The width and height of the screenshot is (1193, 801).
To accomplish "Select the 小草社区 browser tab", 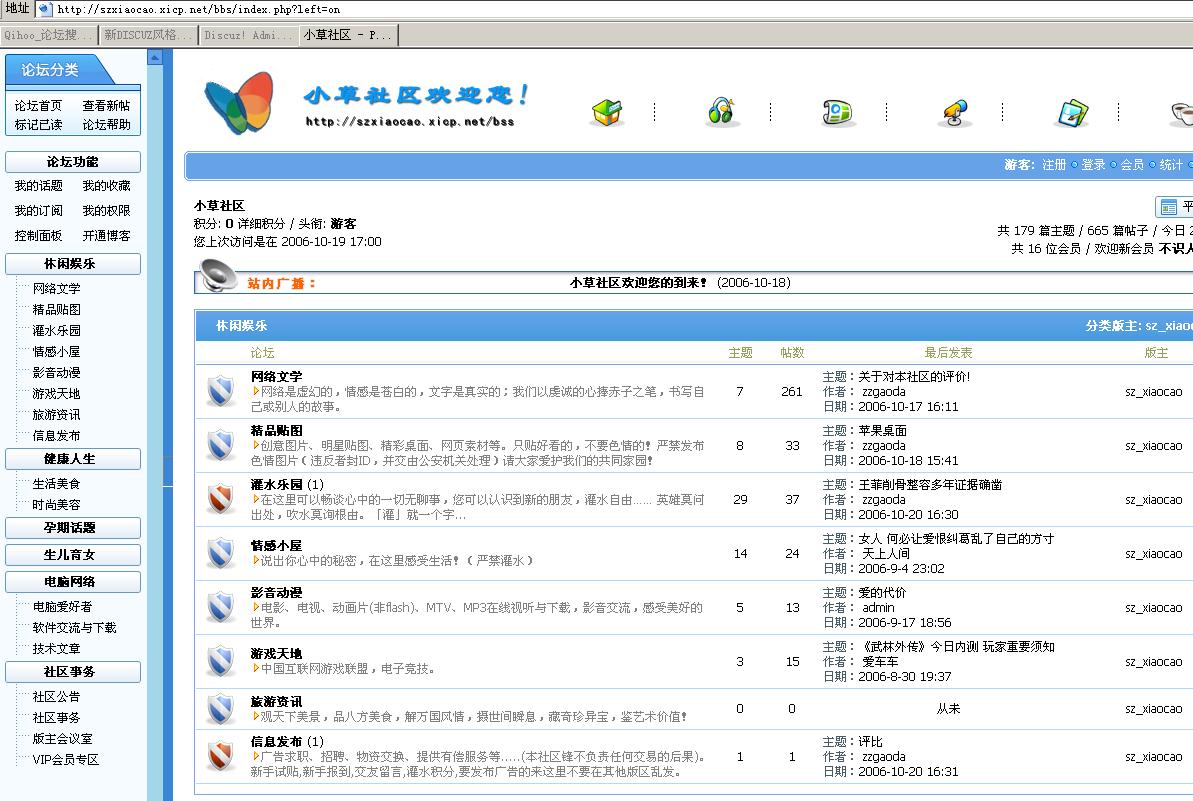I will click(348, 35).
